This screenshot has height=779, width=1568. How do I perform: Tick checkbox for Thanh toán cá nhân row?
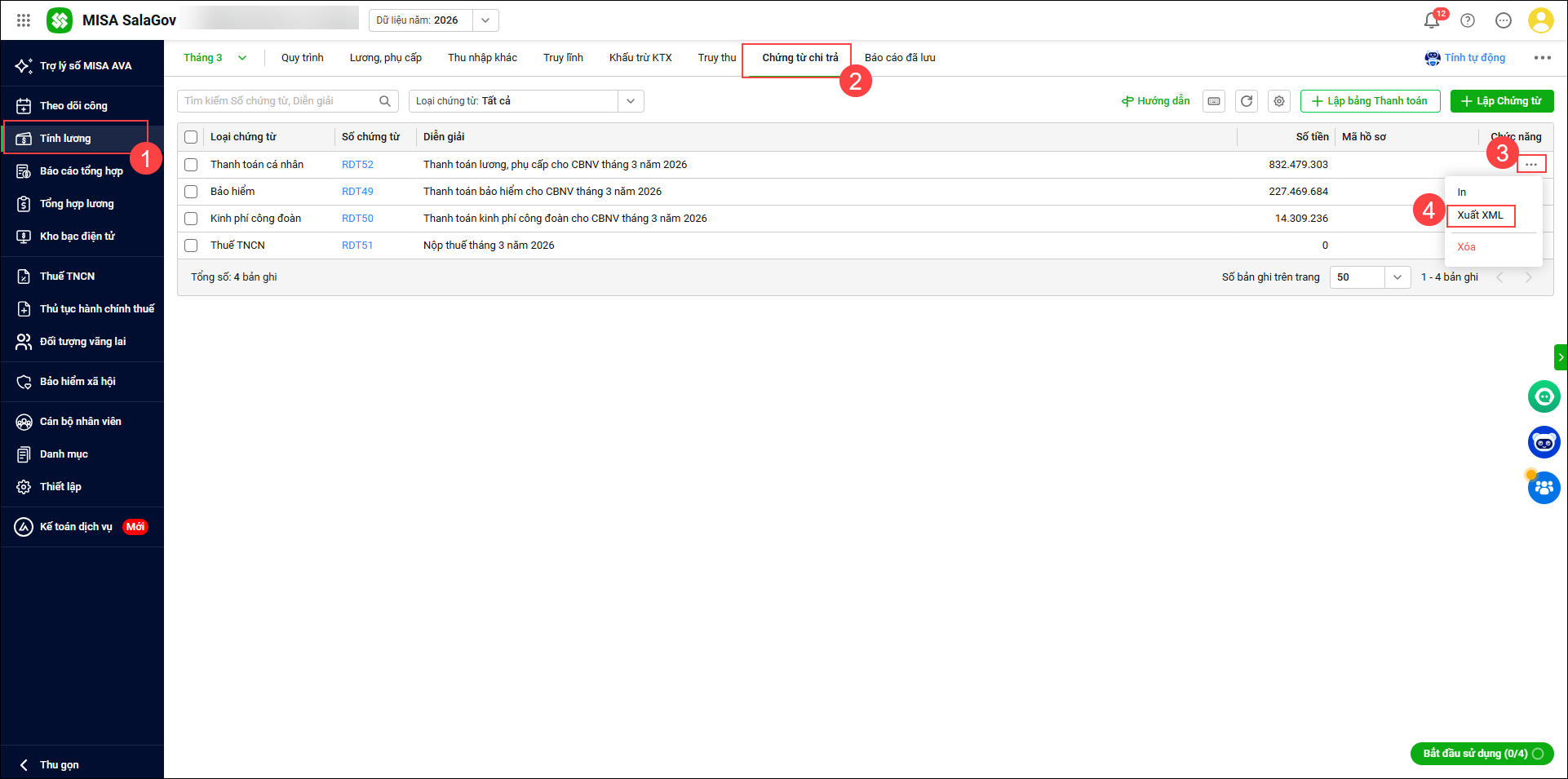coord(191,165)
